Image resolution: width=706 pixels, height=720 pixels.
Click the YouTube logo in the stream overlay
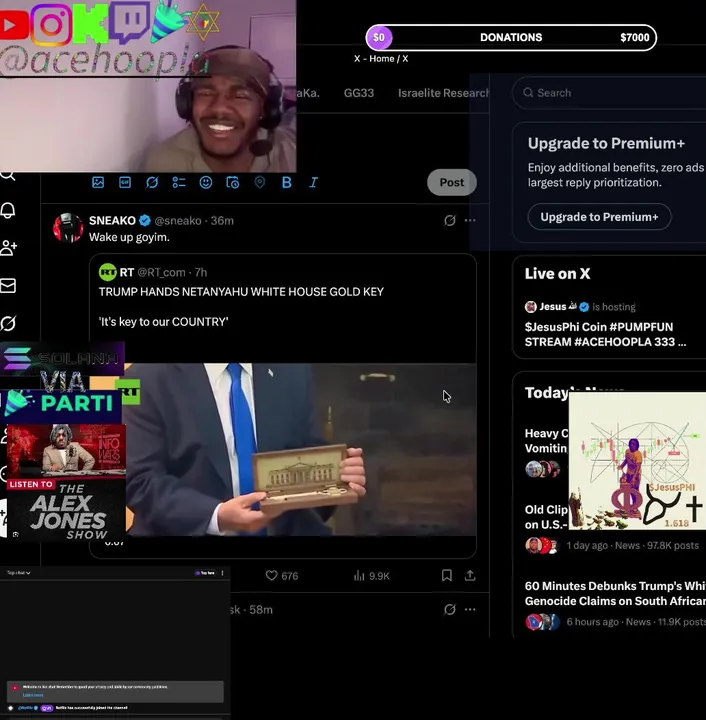14,25
